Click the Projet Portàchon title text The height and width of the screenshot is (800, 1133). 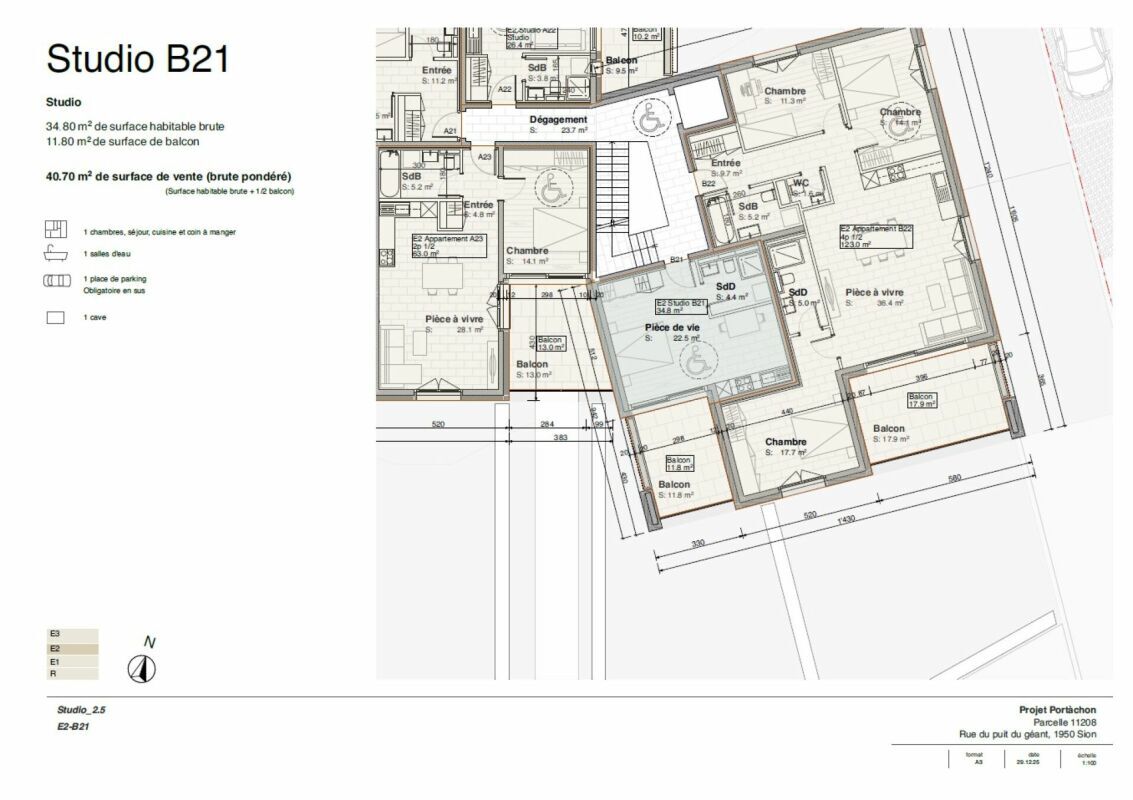(x=1057, y=709)
